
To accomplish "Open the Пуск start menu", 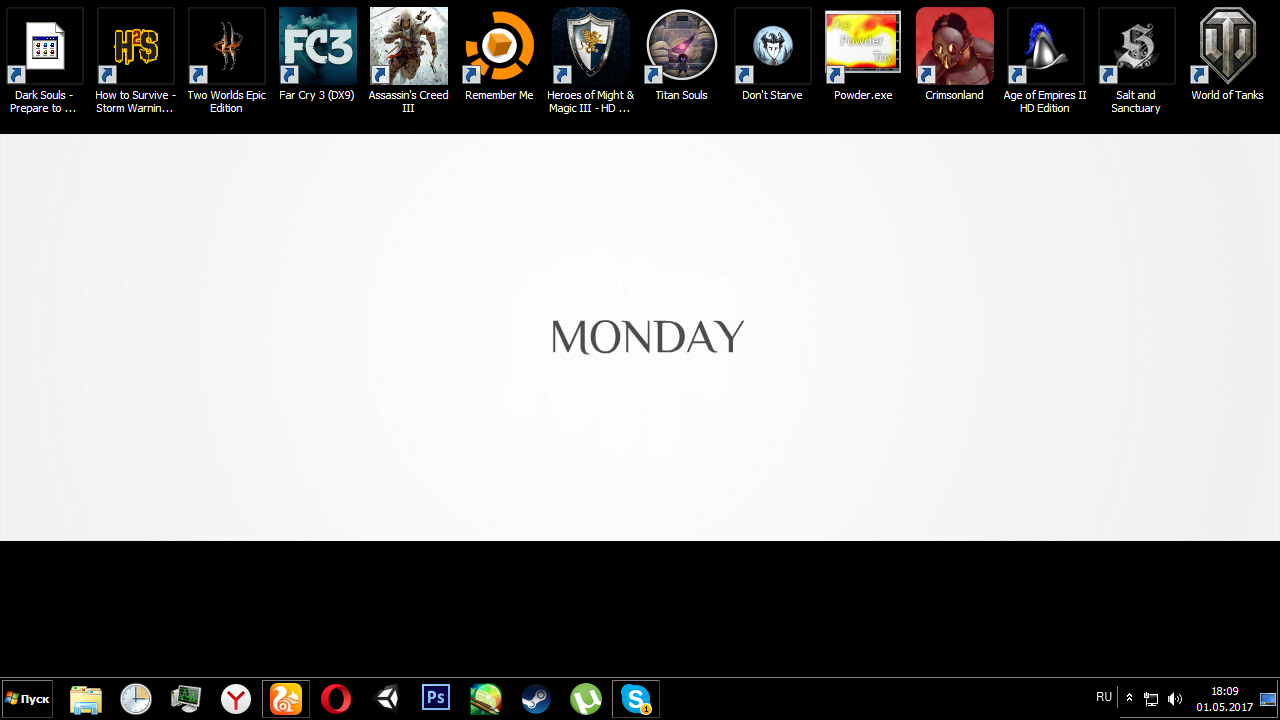I will pos(27,699).
